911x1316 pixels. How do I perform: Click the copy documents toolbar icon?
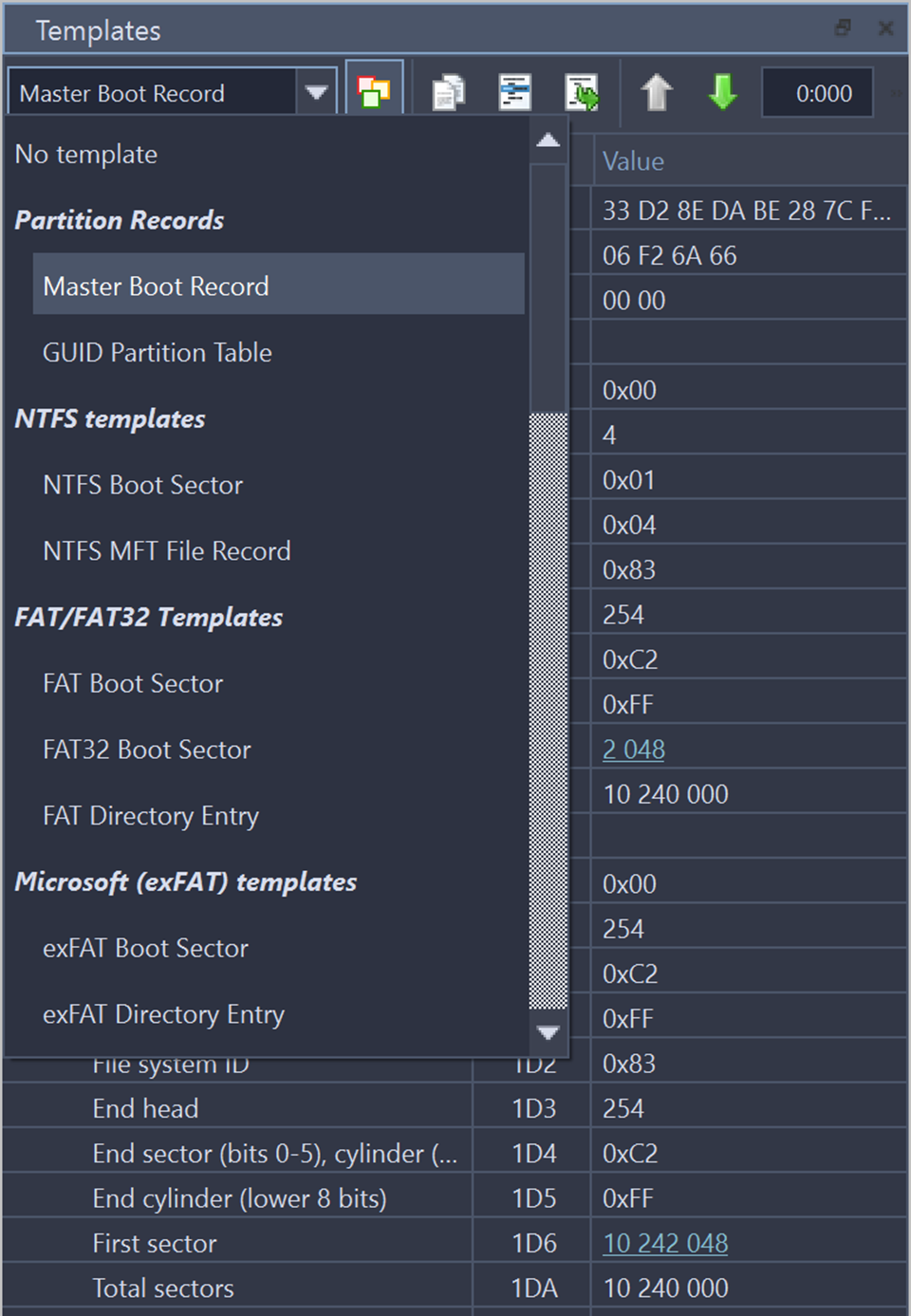[448, 93]
